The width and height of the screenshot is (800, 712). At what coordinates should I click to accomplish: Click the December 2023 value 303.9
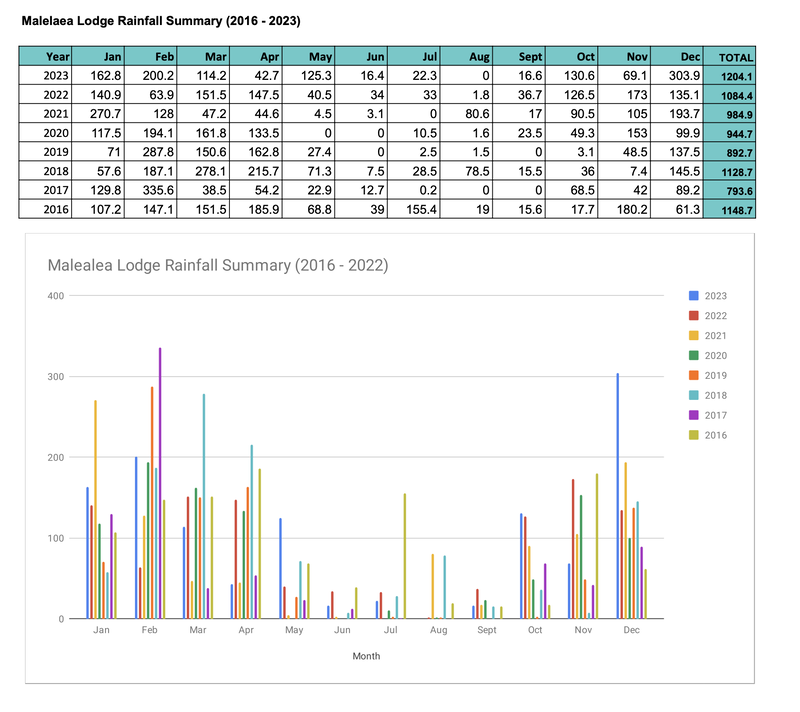[x=677, y=75]
